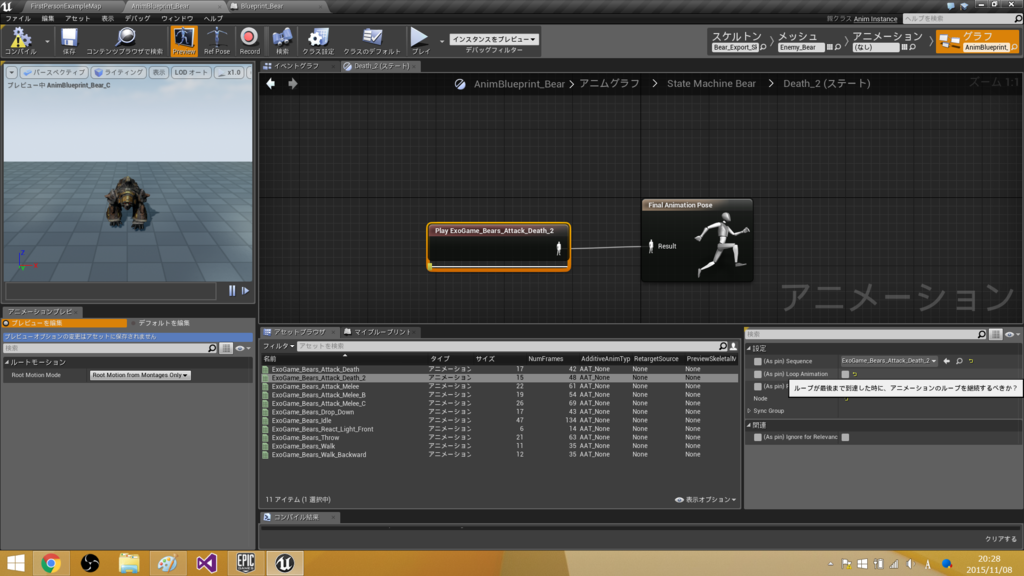Screen dimensions: 1024x576
Task: Collapse the 関連 section in details
Action: (x=749, y=425)
